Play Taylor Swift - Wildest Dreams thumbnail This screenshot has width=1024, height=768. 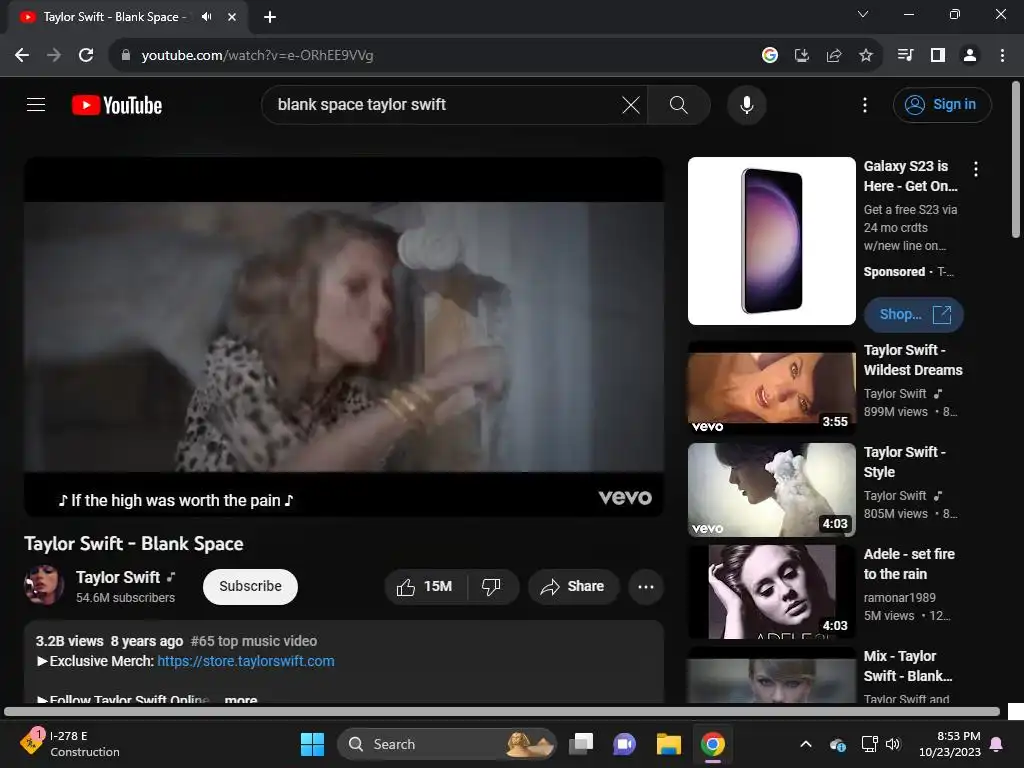pyautogui.click(x=771, y=388)
